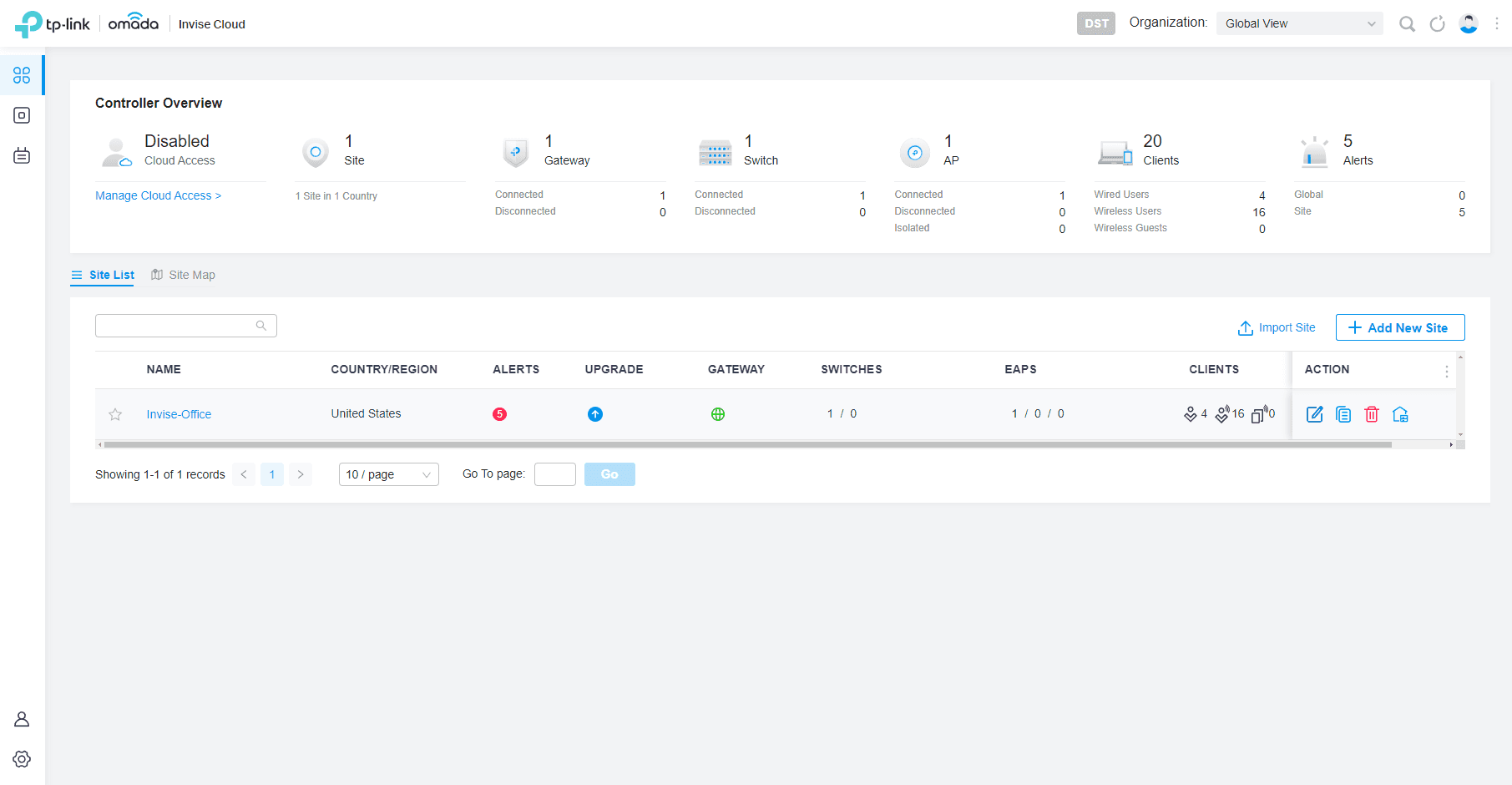Open the Manage Cloud Access link
Screen dimensions: 1512x785
158,195
